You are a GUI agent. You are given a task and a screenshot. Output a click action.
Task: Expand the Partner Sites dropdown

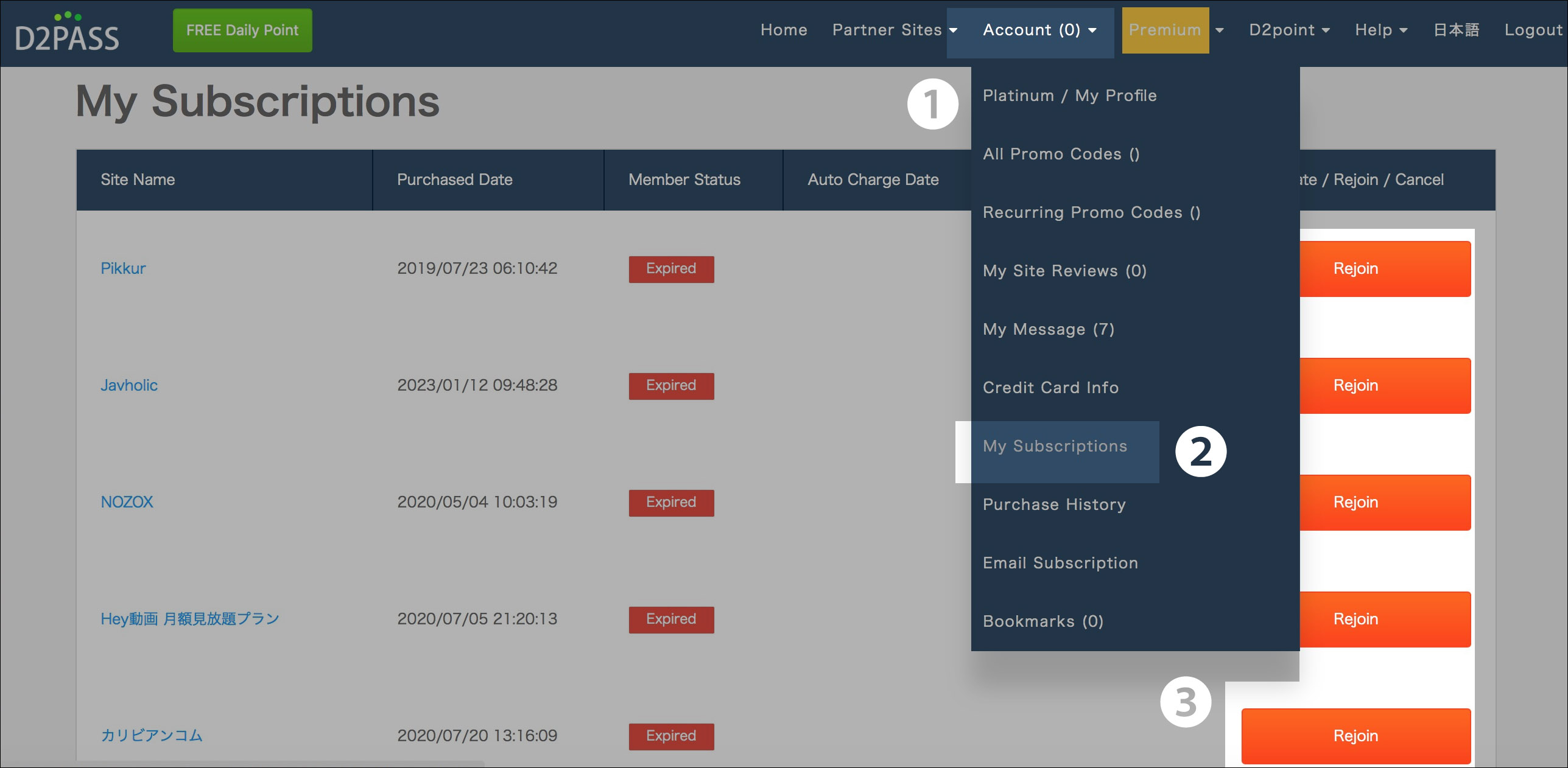point(895,30)
